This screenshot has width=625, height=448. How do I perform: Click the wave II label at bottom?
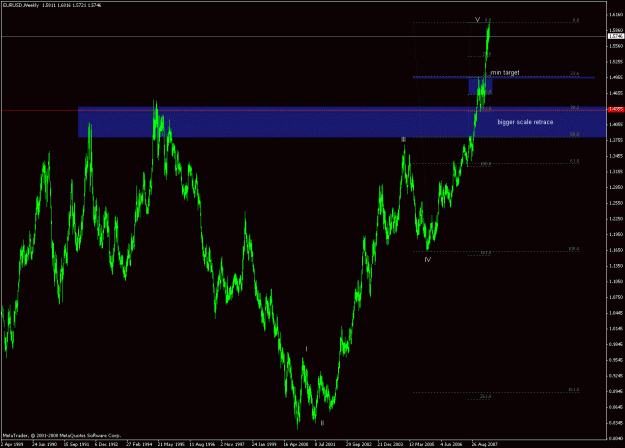tap(322, 423)
